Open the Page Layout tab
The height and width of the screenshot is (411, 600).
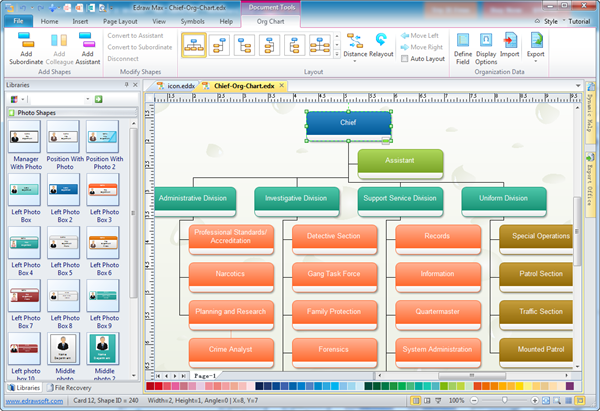click(x=120, y=21)
